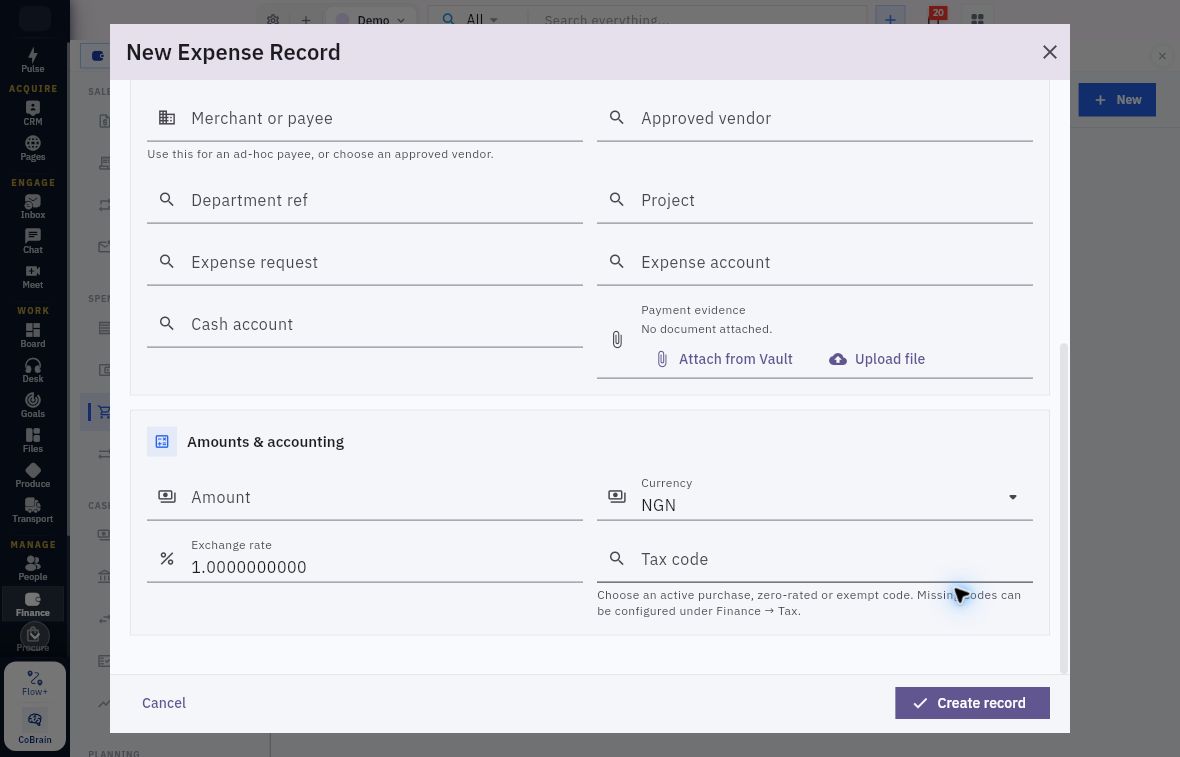Click the Upload file cloud icon
This screenshot has height=757, width=1180.
(x=838, y=359)
